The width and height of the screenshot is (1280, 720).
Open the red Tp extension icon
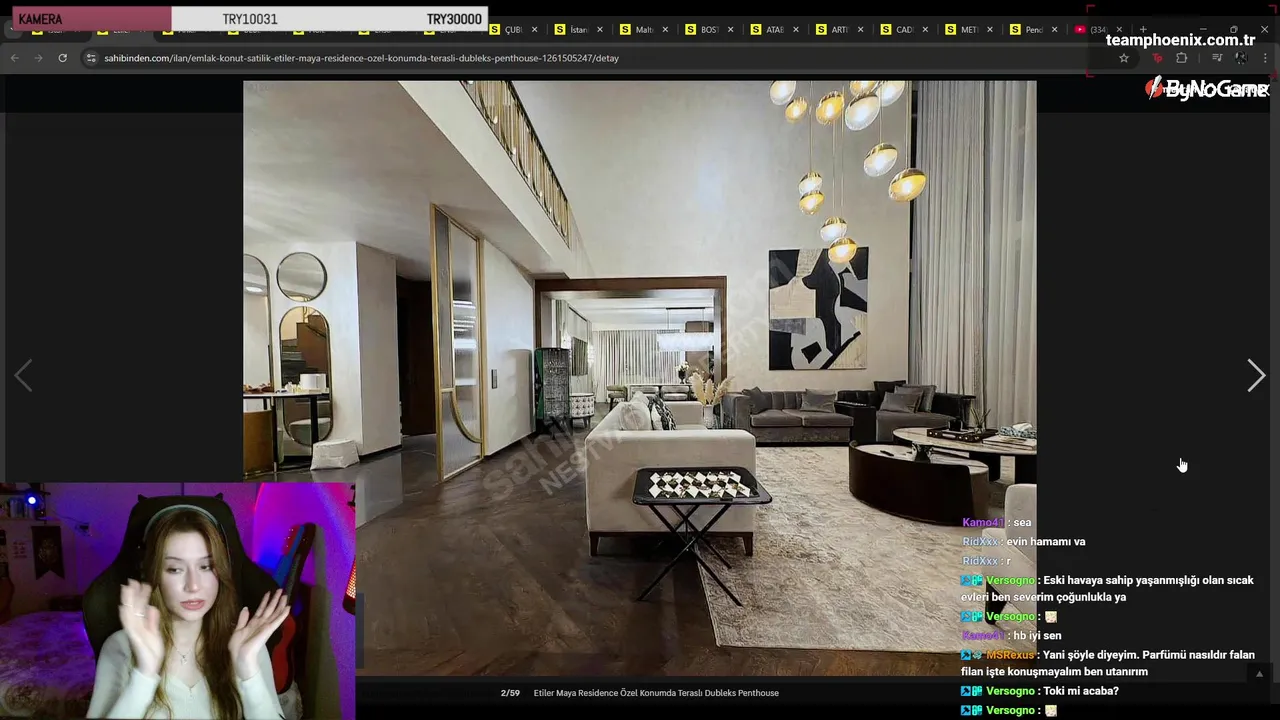[x=1157, y=58]
